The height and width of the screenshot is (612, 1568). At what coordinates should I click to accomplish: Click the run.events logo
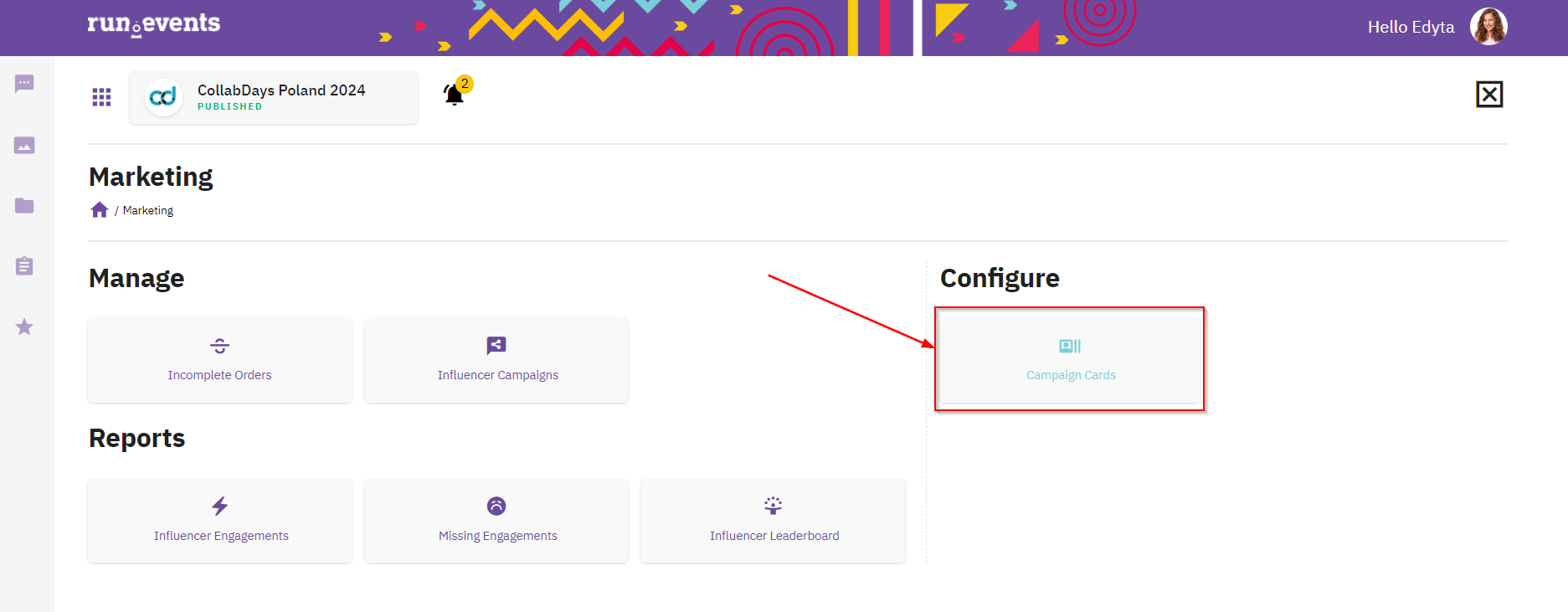click(x=154, y=24)
